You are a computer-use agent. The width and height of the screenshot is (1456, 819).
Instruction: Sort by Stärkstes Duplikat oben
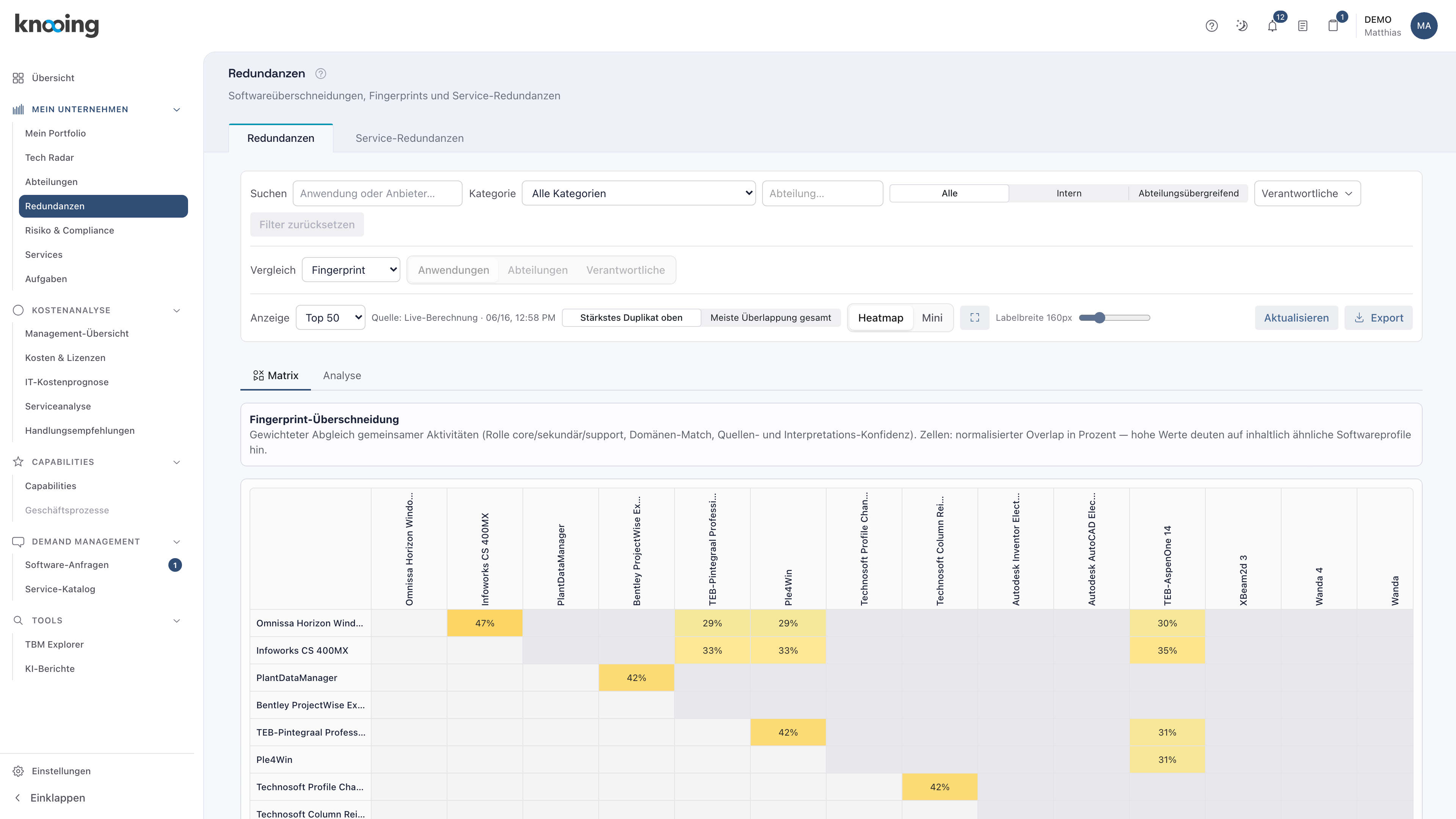click(631, 318)
